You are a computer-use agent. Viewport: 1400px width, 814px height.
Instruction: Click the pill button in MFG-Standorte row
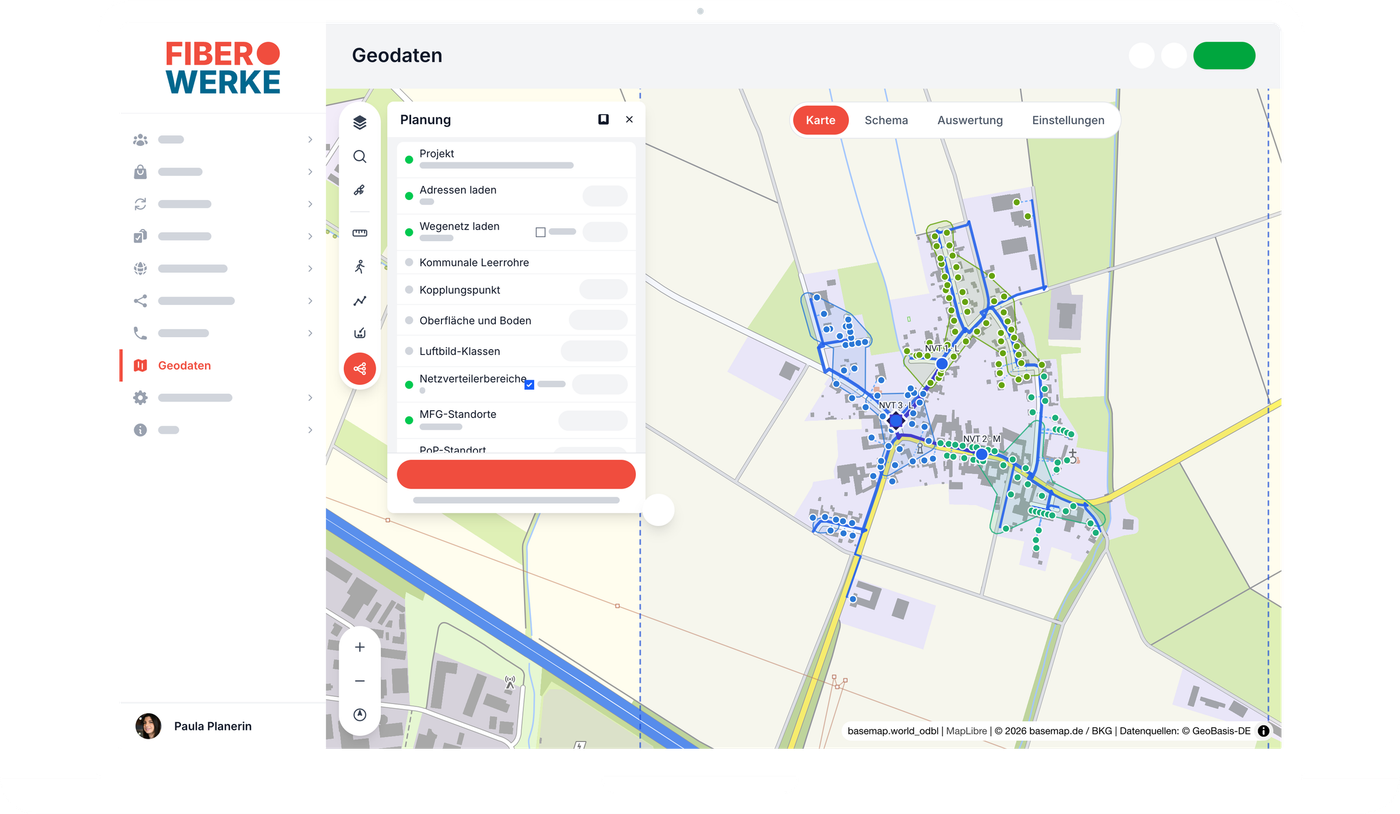click(x=593, y=421)
